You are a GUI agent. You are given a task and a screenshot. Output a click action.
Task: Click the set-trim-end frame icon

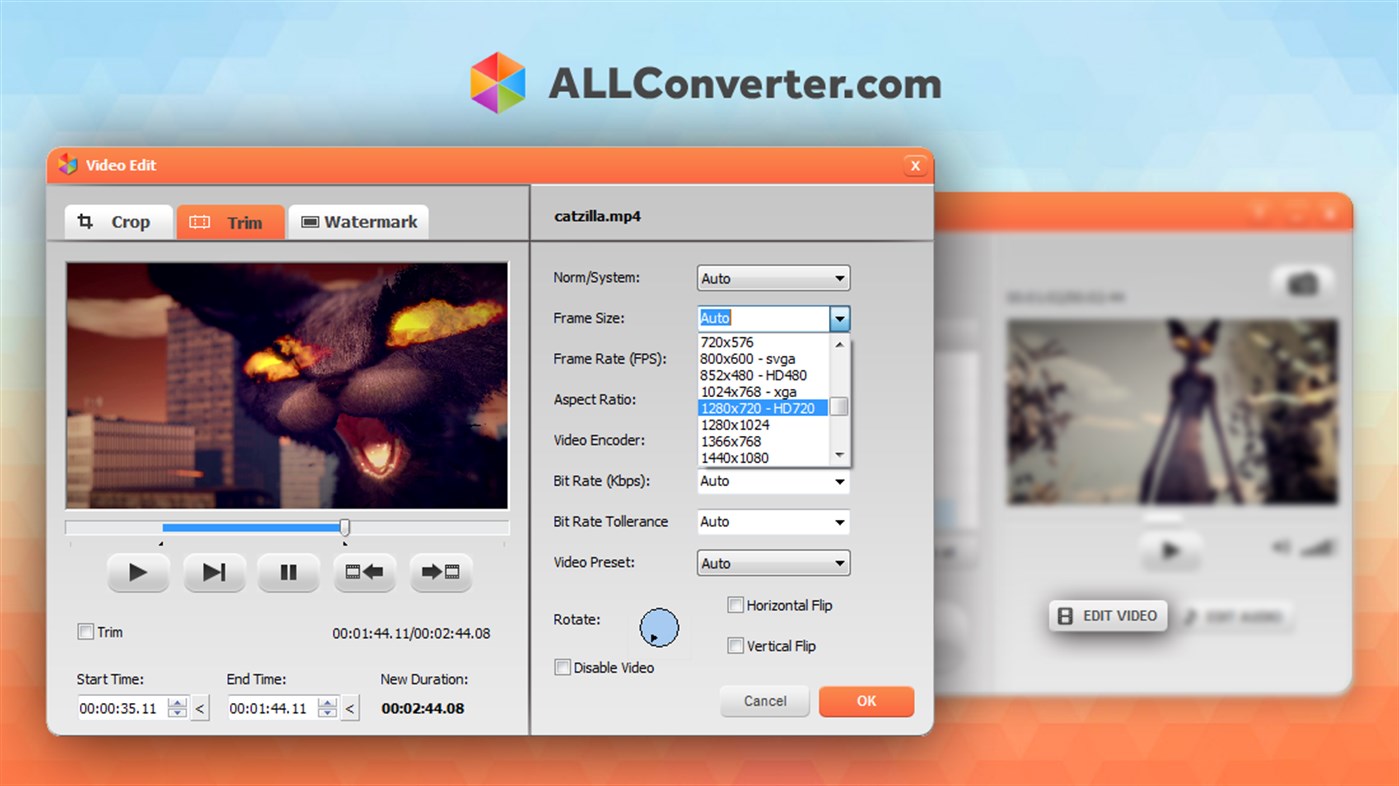click(440, 572)
